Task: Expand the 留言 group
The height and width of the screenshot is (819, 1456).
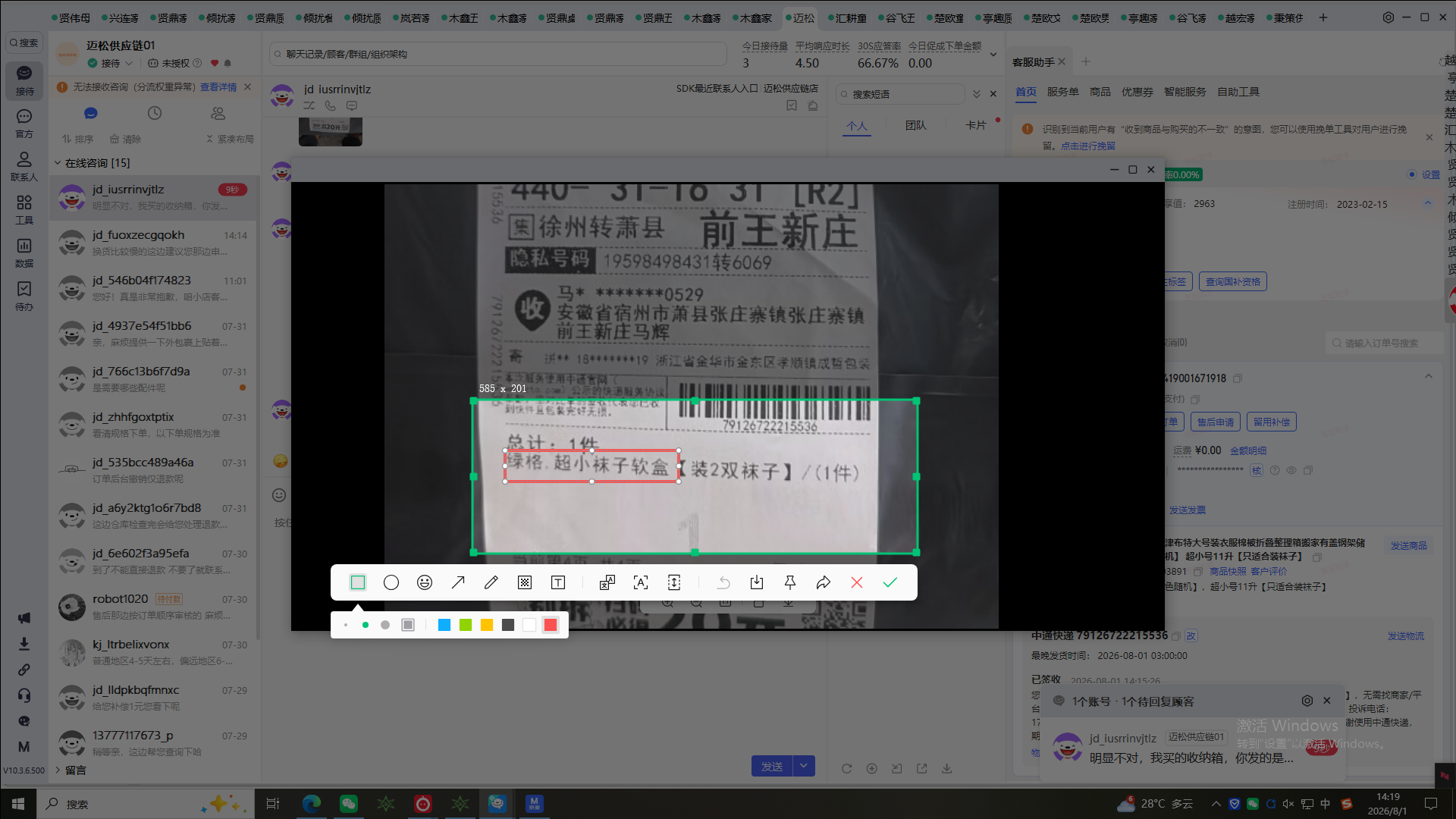Action: point(58,770)
